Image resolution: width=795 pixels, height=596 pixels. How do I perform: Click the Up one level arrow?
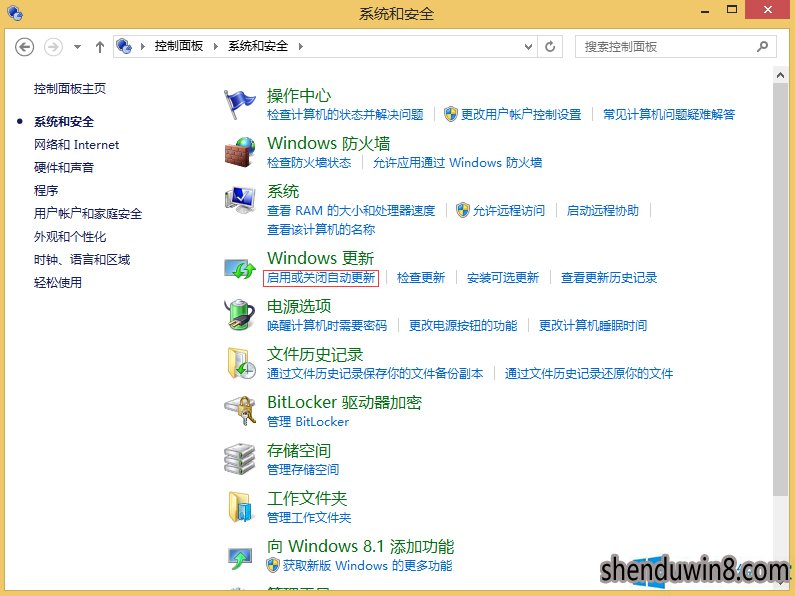pos(100,47)
